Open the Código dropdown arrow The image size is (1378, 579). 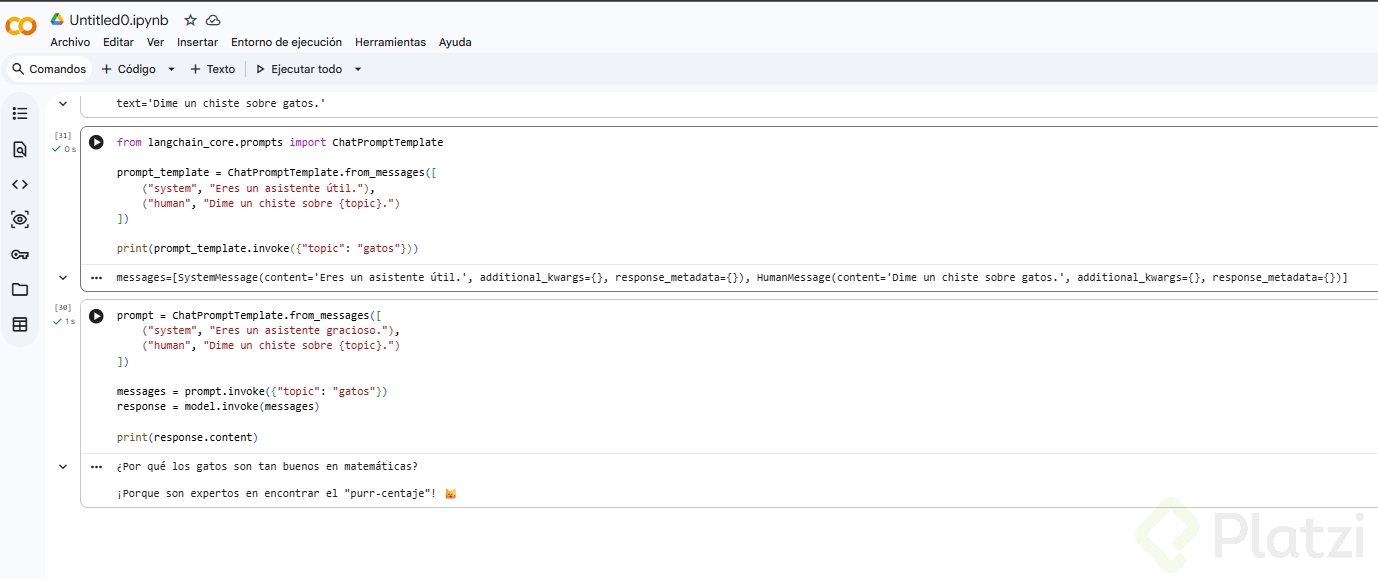171,69
